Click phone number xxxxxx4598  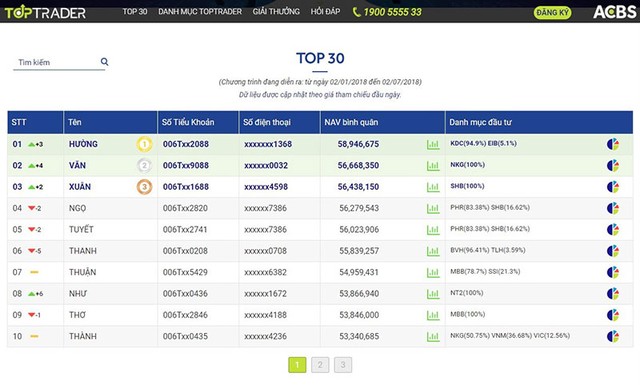[266, 187]
